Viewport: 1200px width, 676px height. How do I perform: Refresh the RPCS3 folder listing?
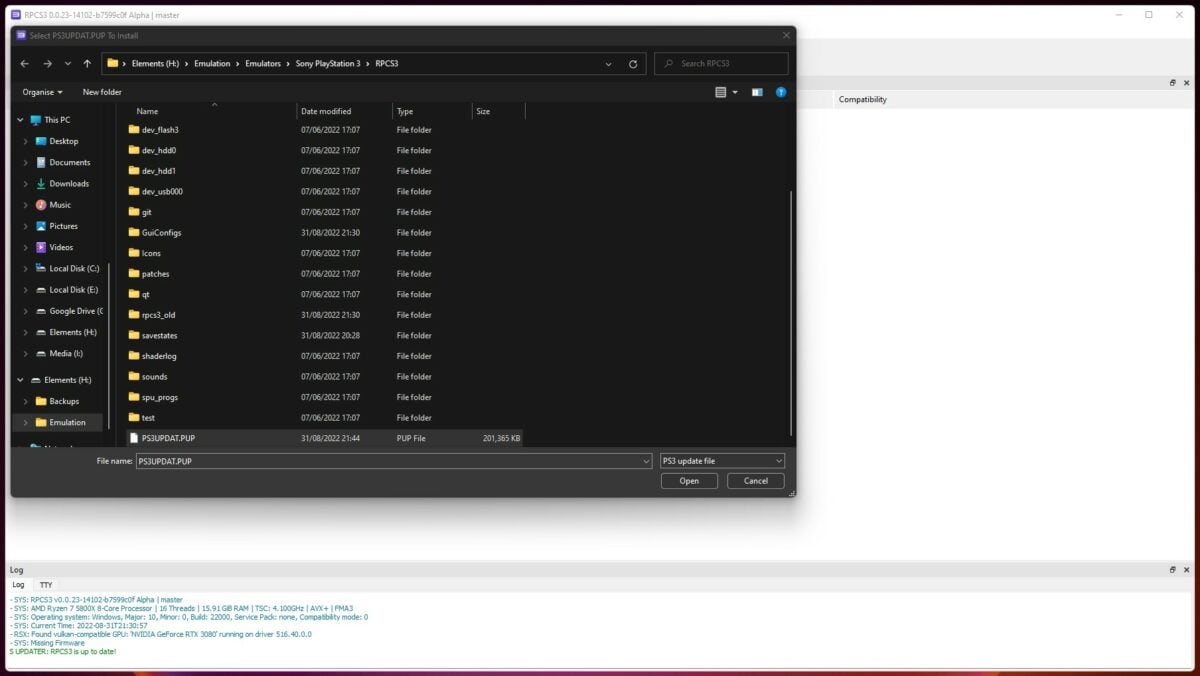(x=633, y=63)
